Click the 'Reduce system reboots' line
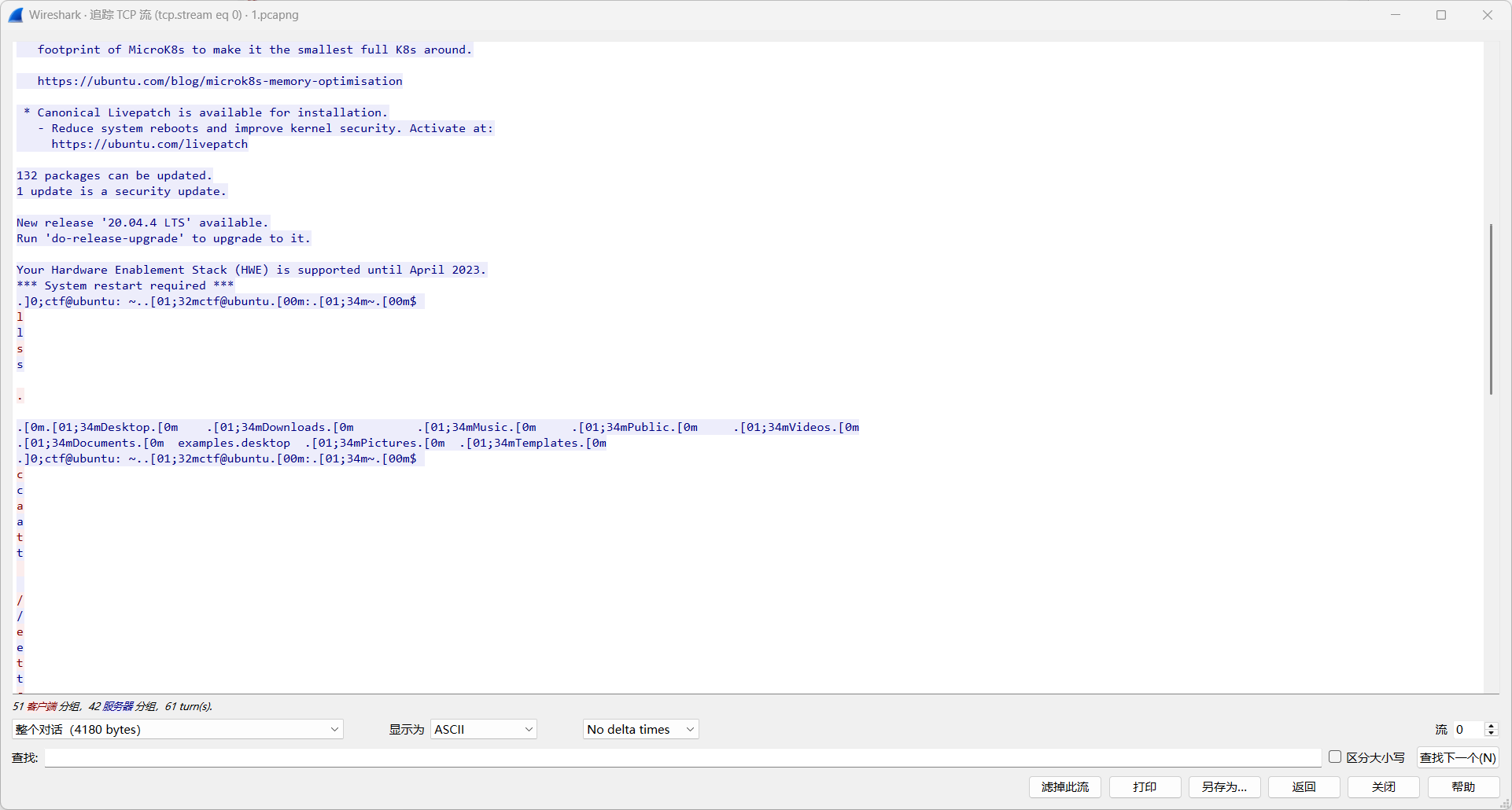 [265, 128]
